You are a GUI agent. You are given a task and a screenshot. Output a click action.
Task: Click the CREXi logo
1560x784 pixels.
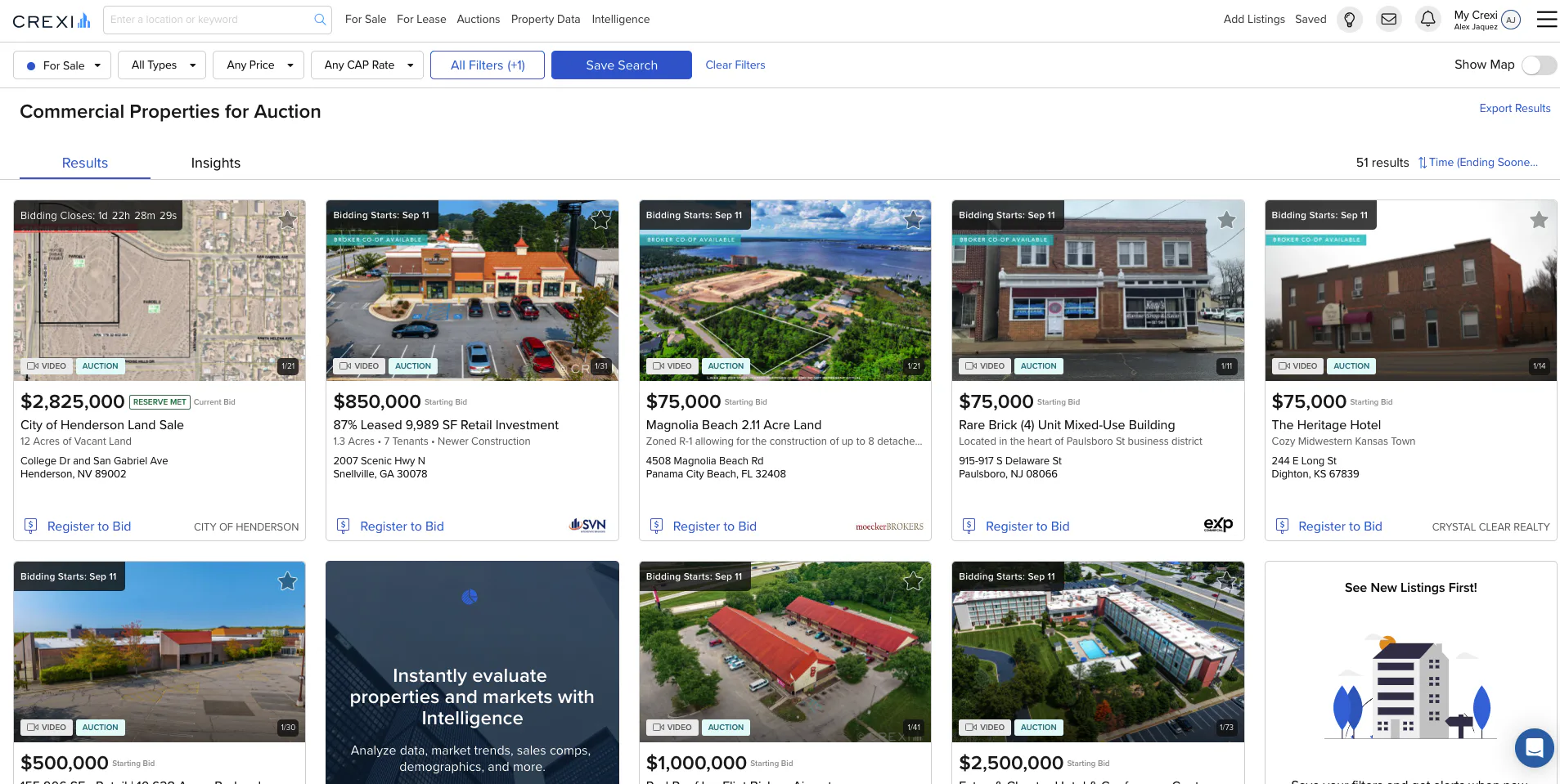[x=52, y=20]
